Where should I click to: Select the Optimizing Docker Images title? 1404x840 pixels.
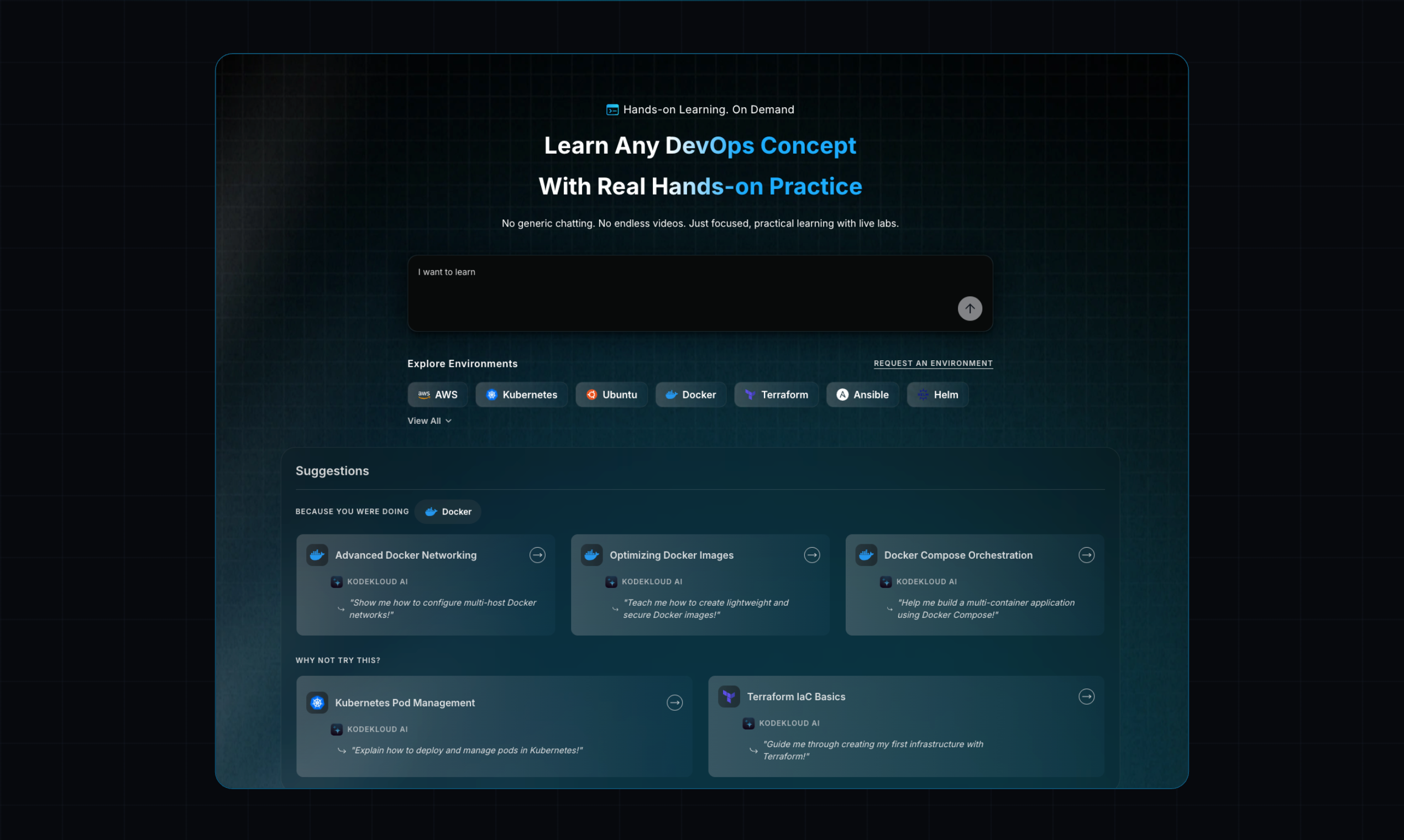671,555
